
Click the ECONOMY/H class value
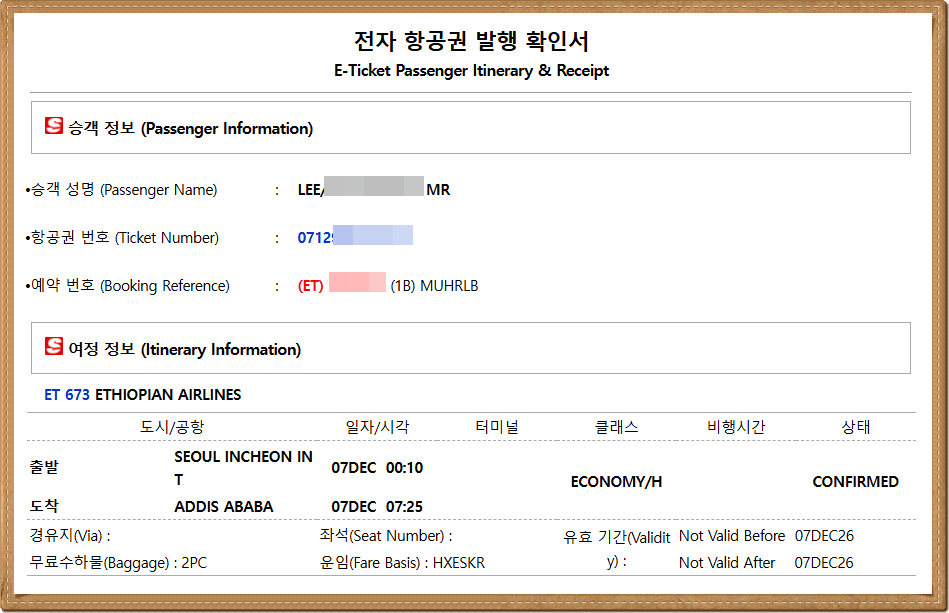616,482
